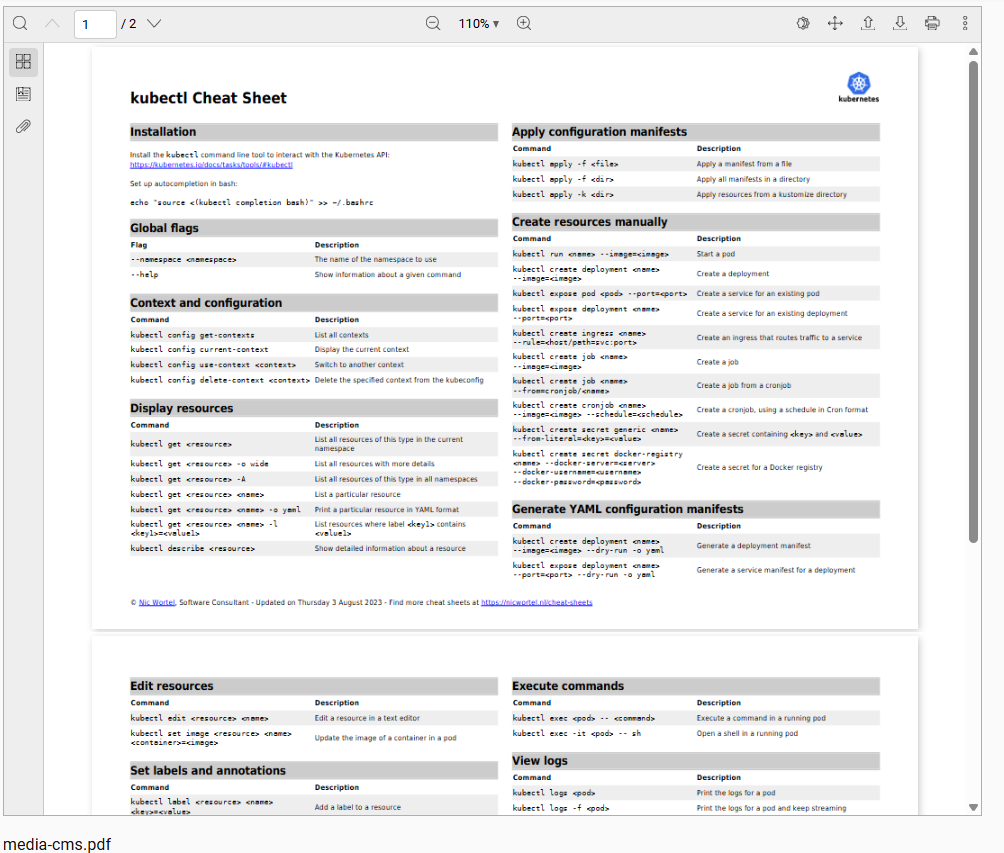Open a file with the upload icon
Image resolution: width=1004 pixels, height=853 pixels.
coord(868,23)
